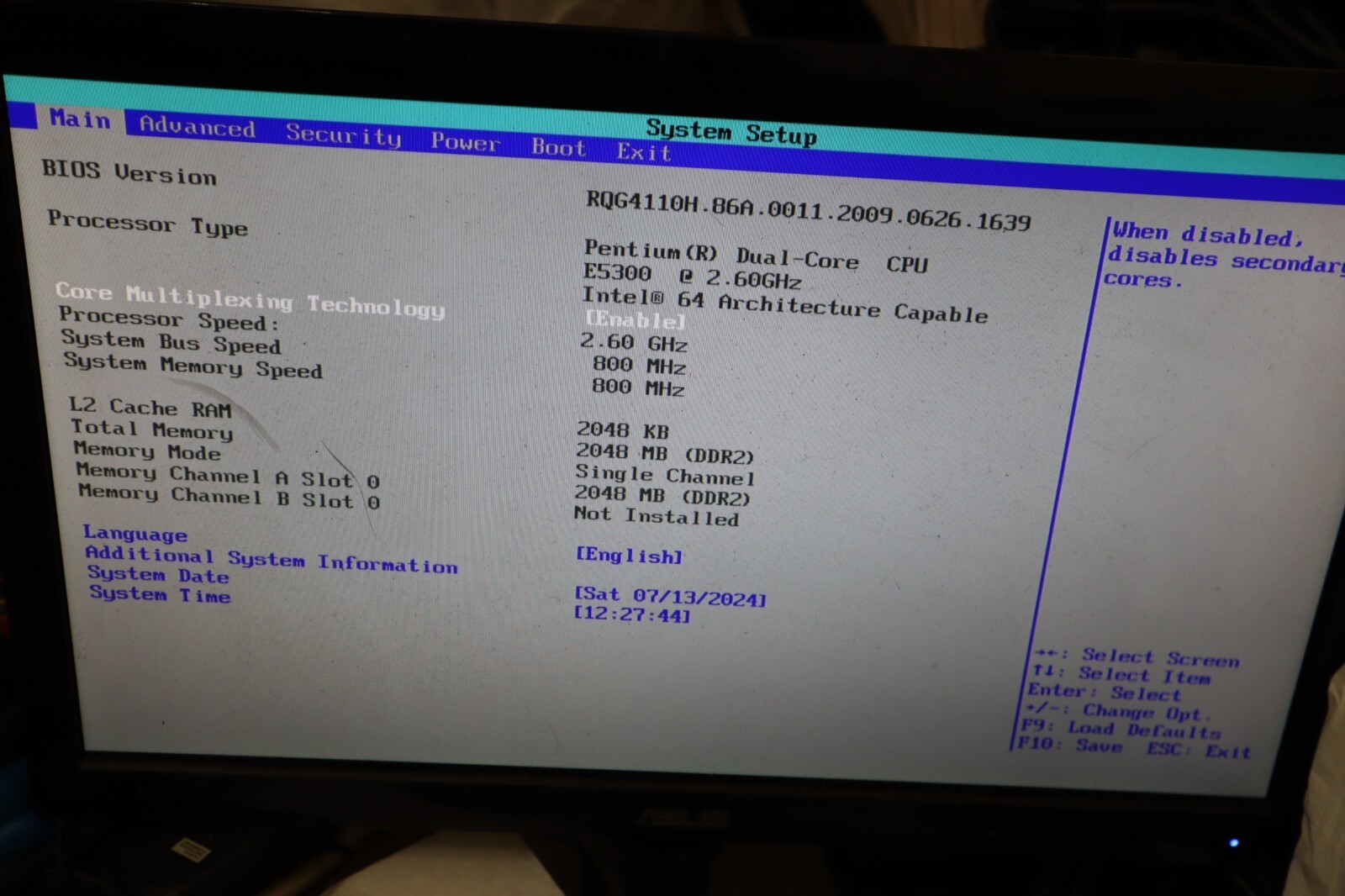This screenshot has width=1345, height=896.
Task: Select the Exit tab
Action: 644,152
